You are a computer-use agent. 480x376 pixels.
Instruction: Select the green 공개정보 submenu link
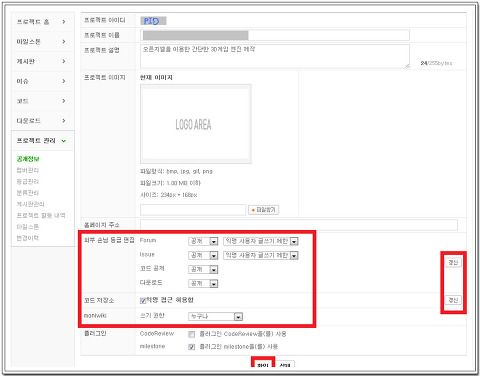pyautogui.click(x=28, y=159)
